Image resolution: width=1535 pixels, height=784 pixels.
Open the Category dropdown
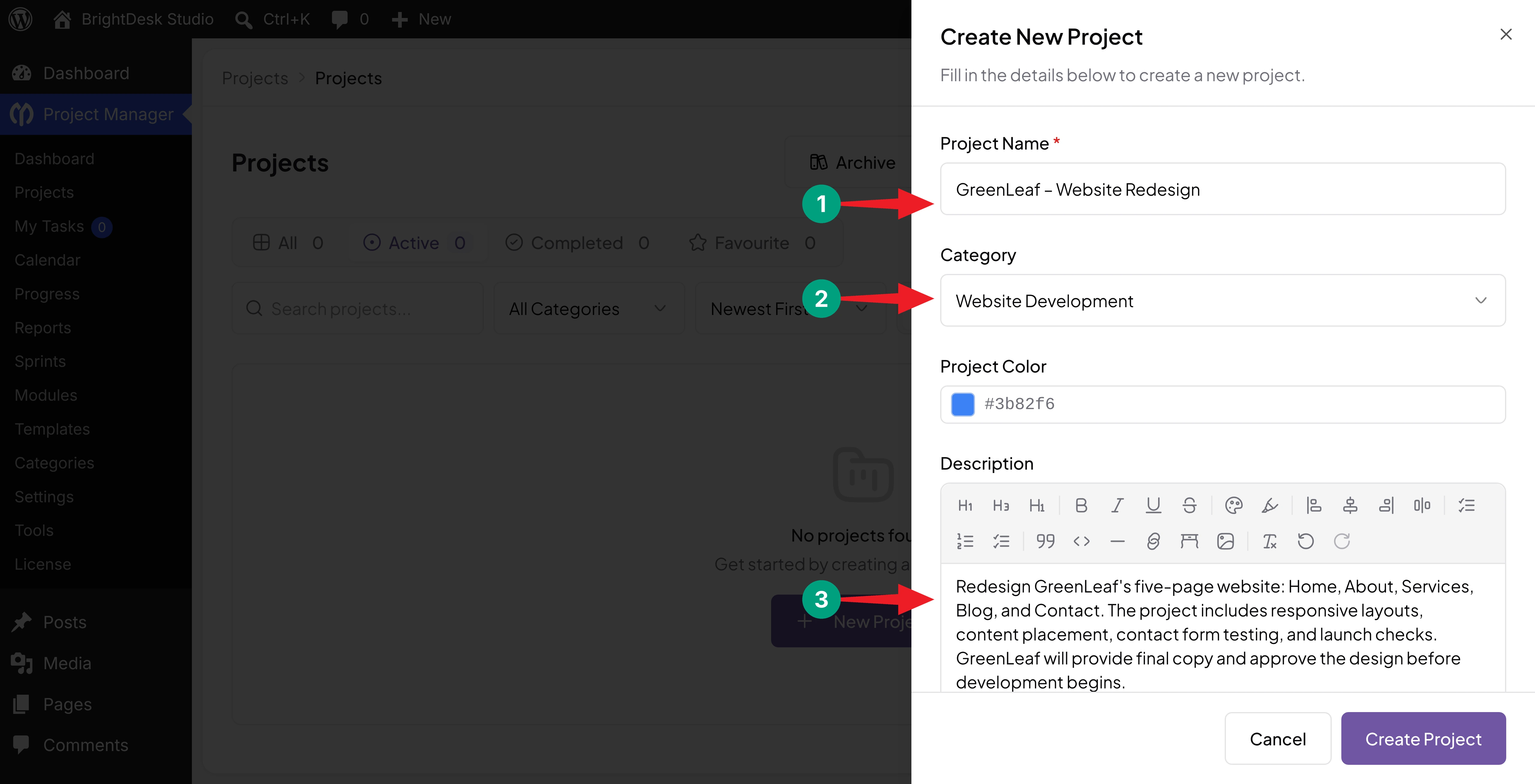pos(1223,300)
